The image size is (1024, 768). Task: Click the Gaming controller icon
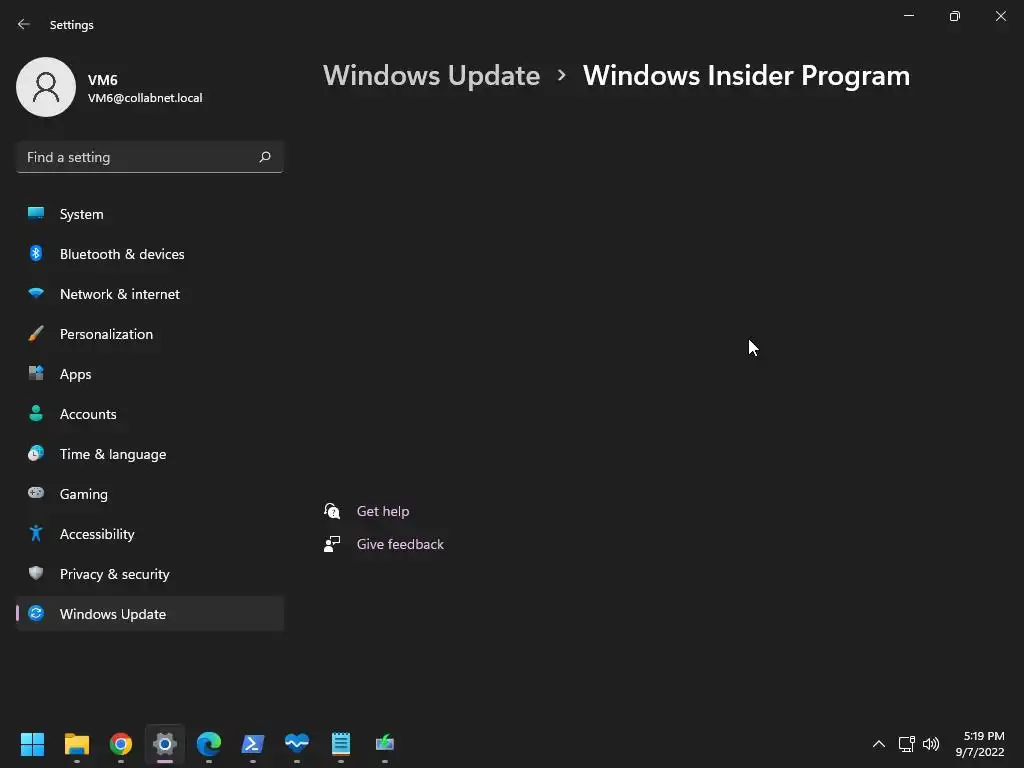36,493
